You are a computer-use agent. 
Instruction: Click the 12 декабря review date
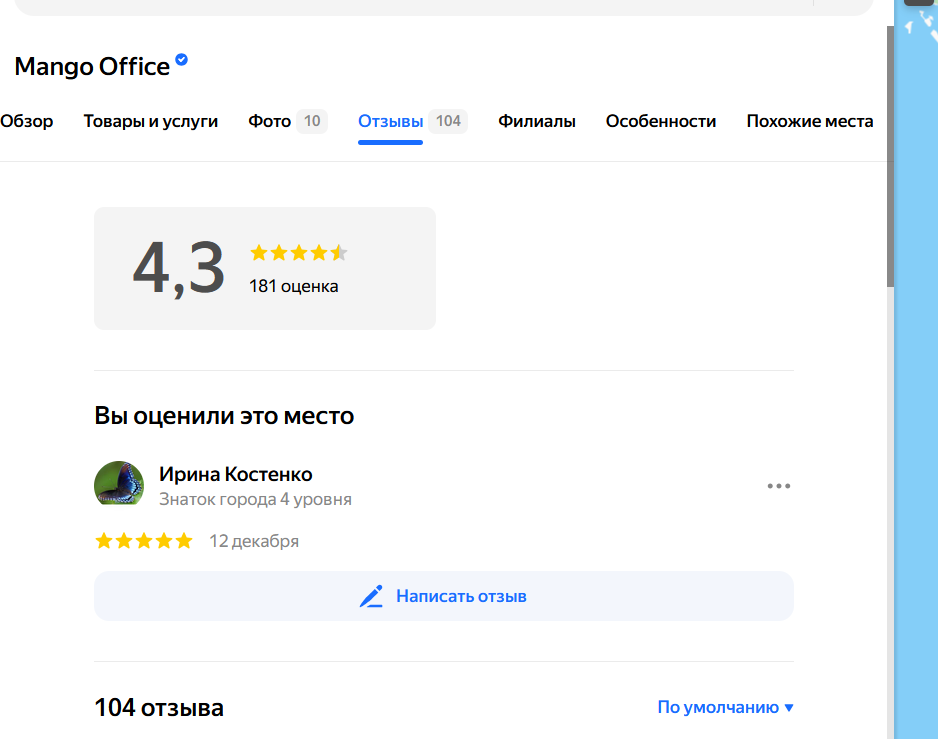coord(254,541)
